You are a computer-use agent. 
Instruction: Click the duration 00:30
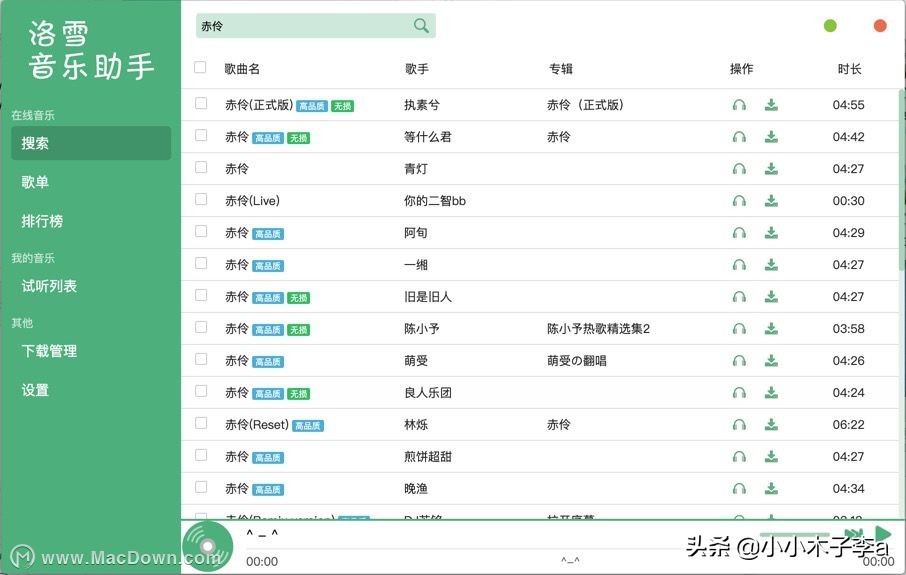click(848, 201)
